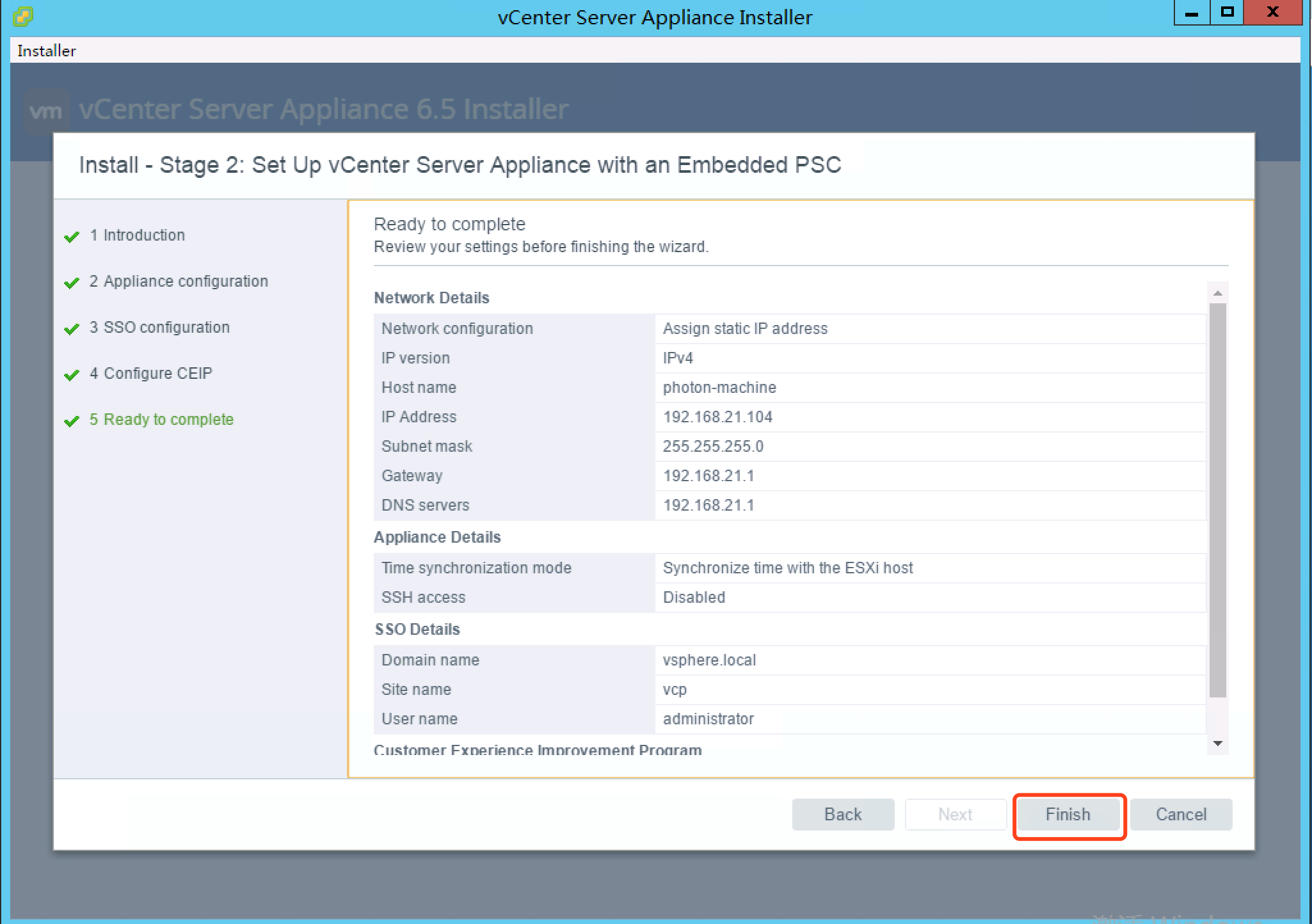The height and width of the screenshot is (924, 1312).
Task: Click the DNS servers value 192.168.21.1
Action: 708,505
